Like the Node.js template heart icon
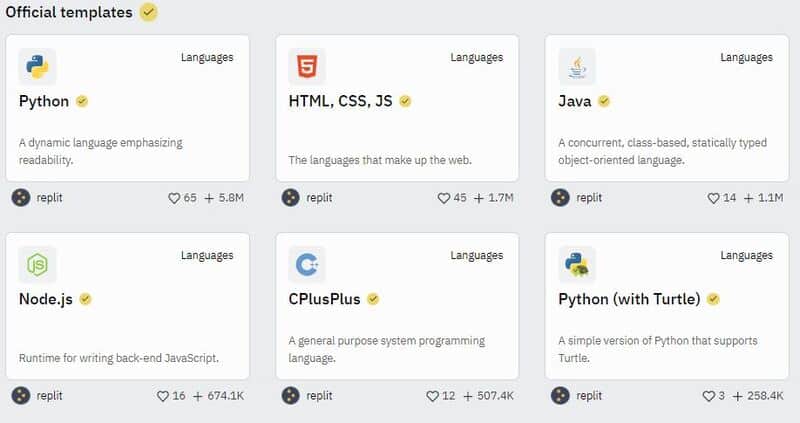The height and width of the screenshot is (423, 800). click(x=163, y=396)
